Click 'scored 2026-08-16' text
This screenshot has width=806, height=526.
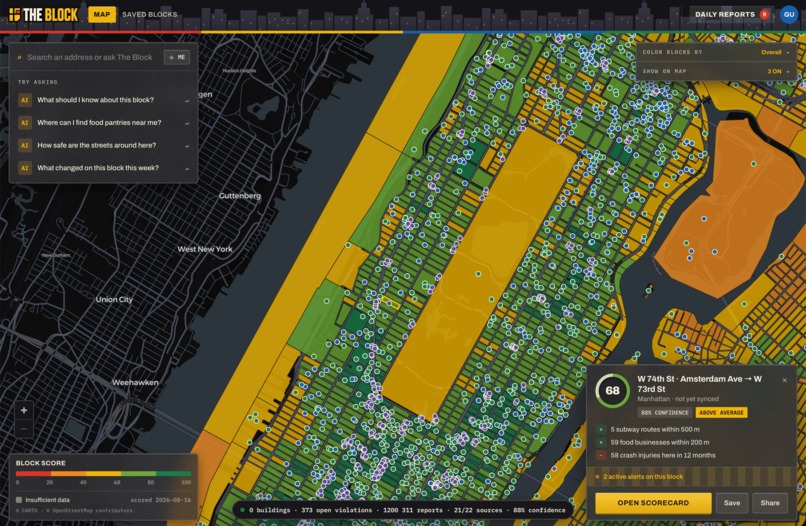(x=160, y=500)
